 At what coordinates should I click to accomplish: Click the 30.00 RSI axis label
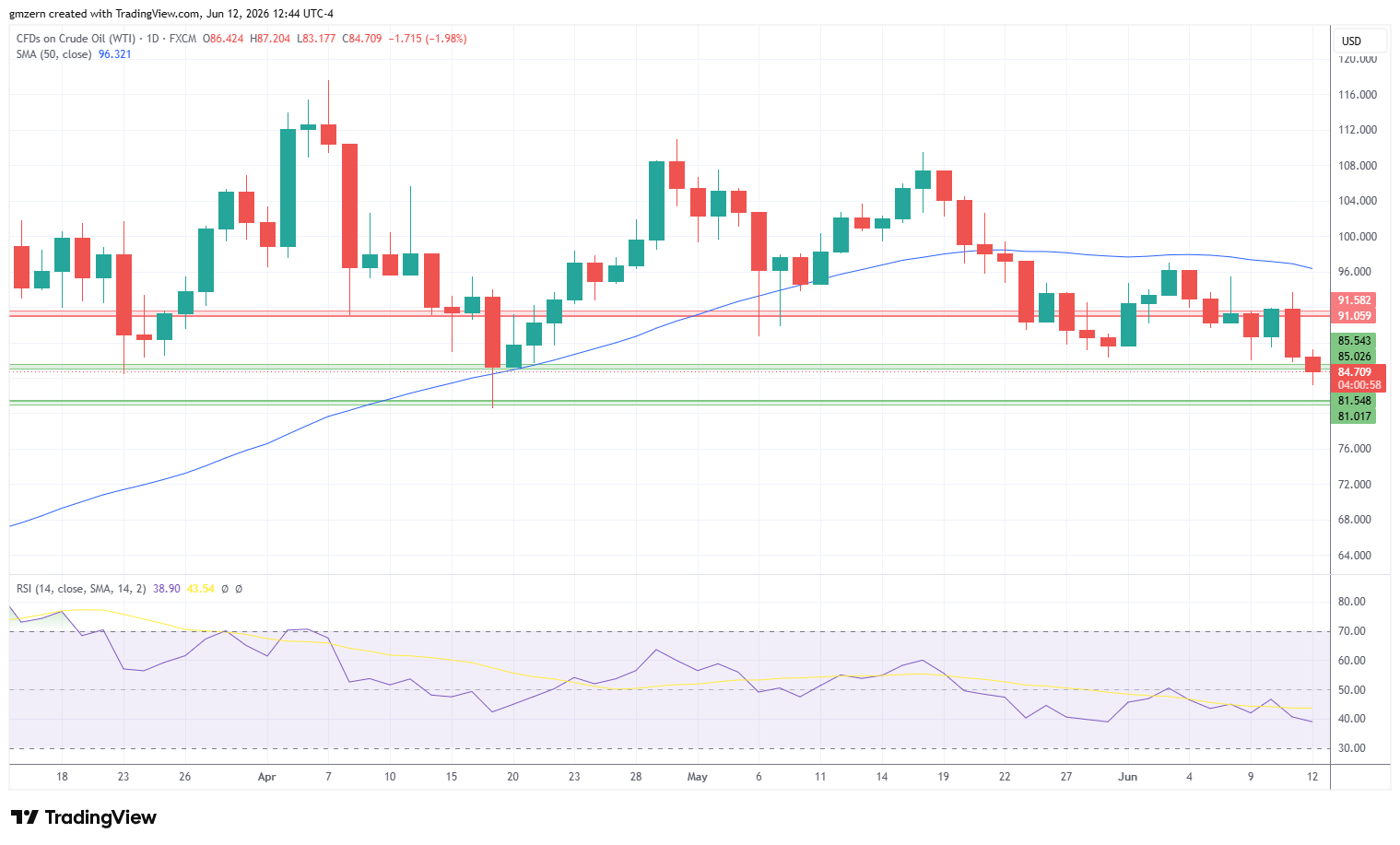1352,748
